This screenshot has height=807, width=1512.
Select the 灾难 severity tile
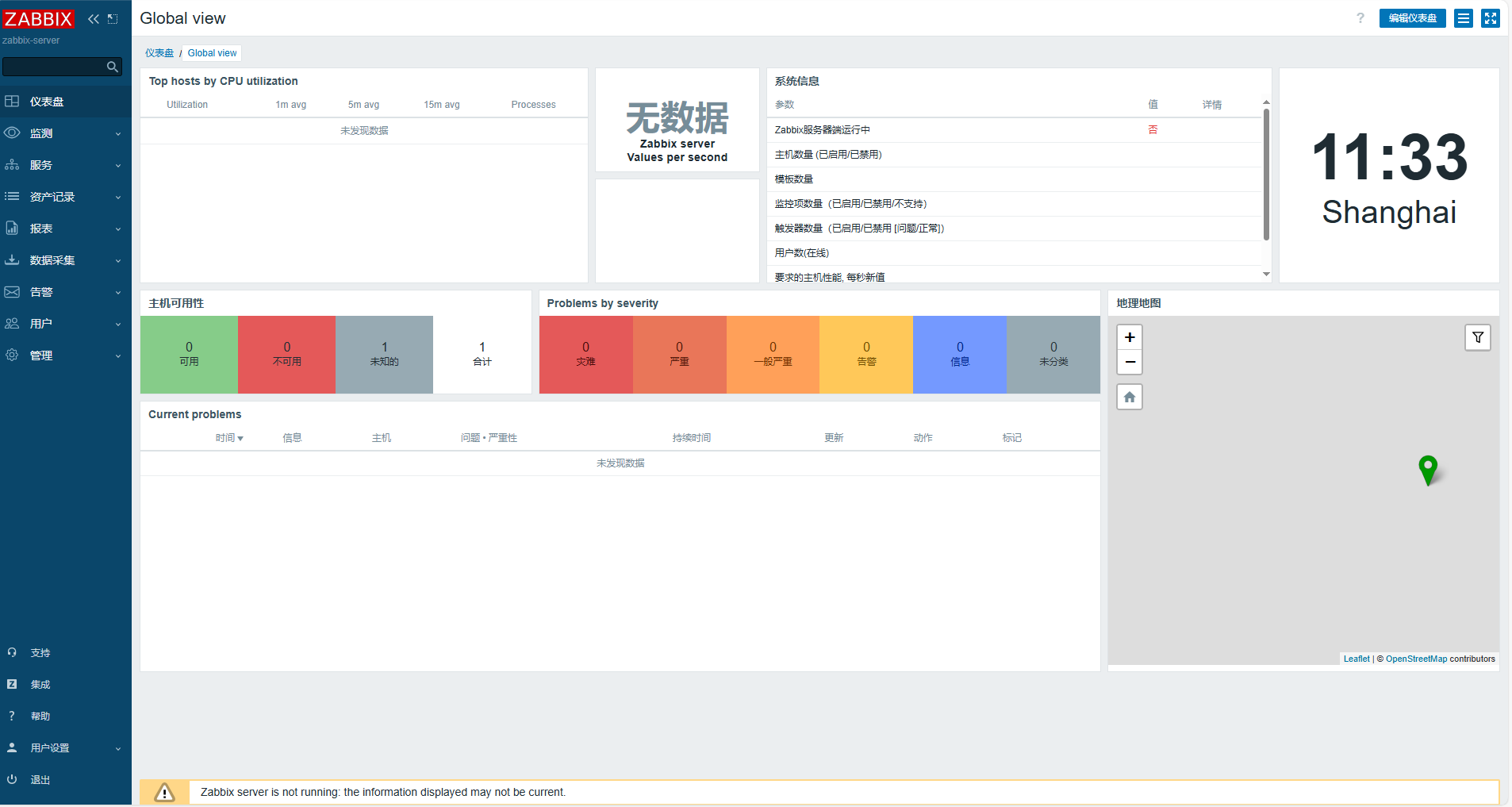(x=586, y=355)
